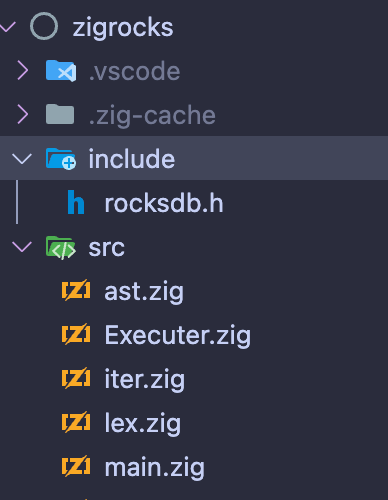This screenshot has width=388, height=500.
Task: Click the blue h icon for rocksdb.h
Action: click(x=76, y=202)
